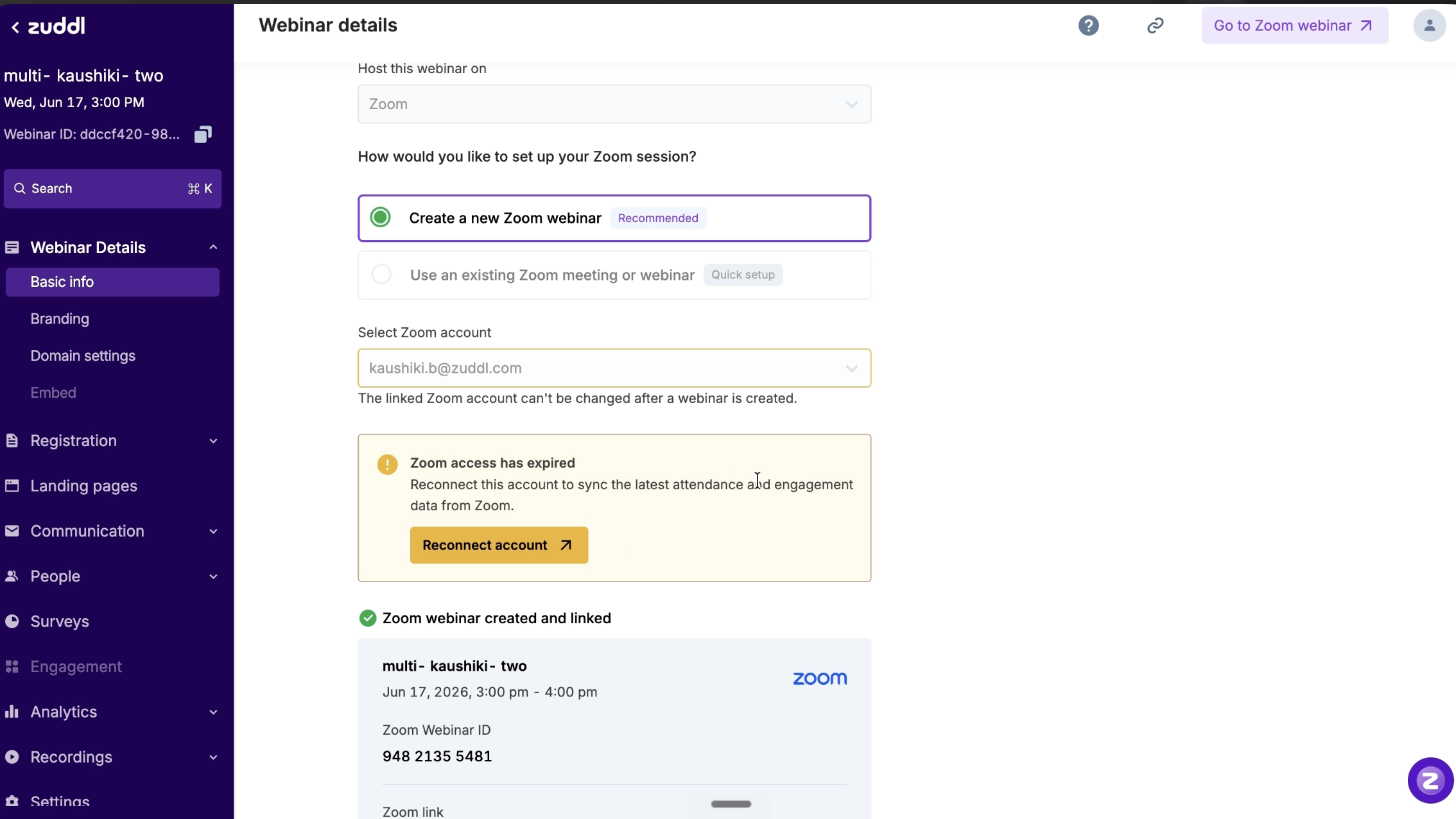The image size is (1456, 819).
Task: Expand the Analytics section chevron
Action: point(213,712)
